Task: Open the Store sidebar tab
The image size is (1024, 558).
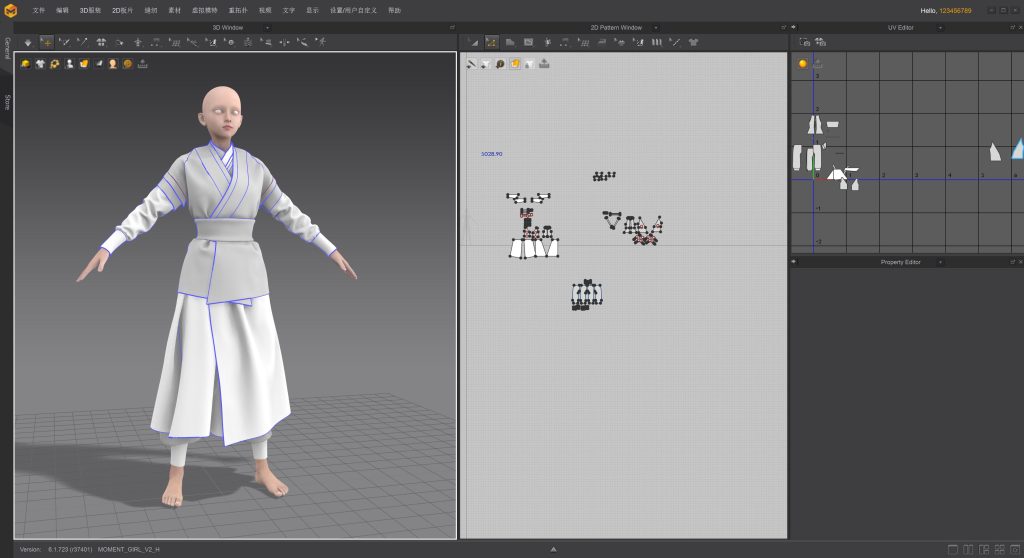Action: tap(7, 102)
